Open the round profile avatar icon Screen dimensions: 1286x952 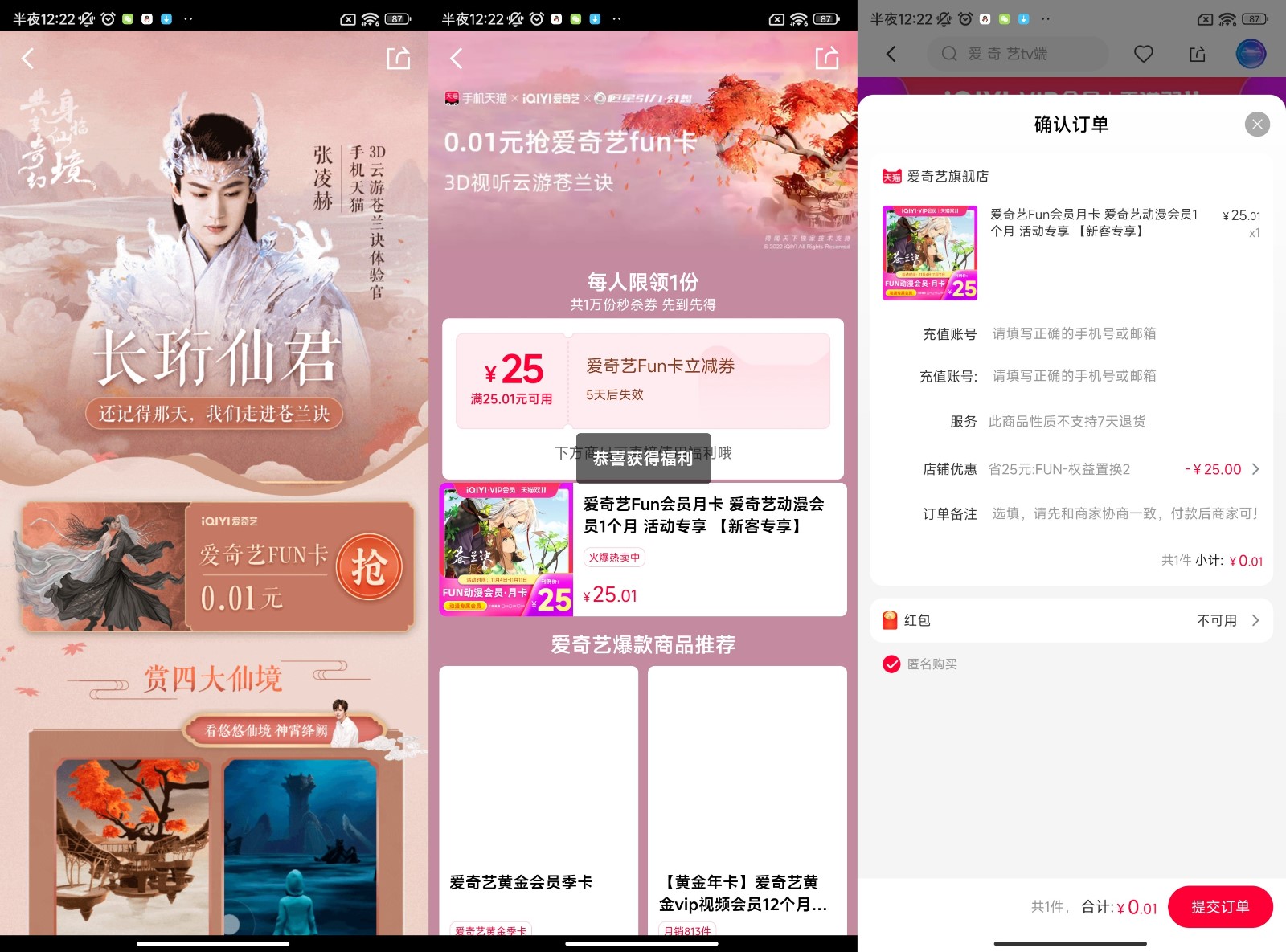[x=1251, y=54]
